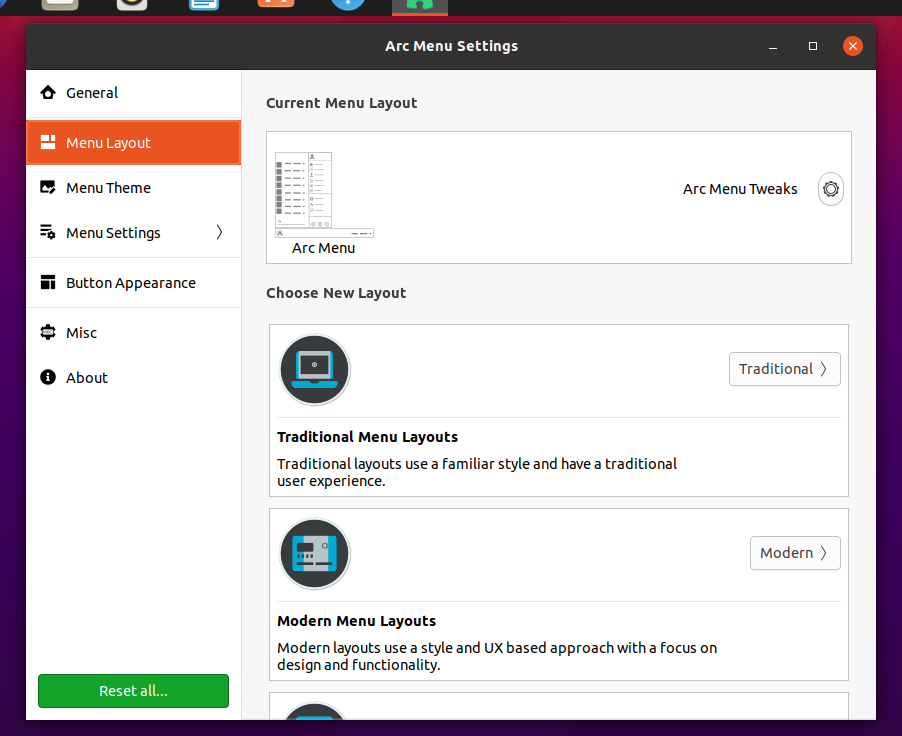Click the About info icon
Image resolution: width=902 pixels, height=736 pixels.
[x=48, y=377]
